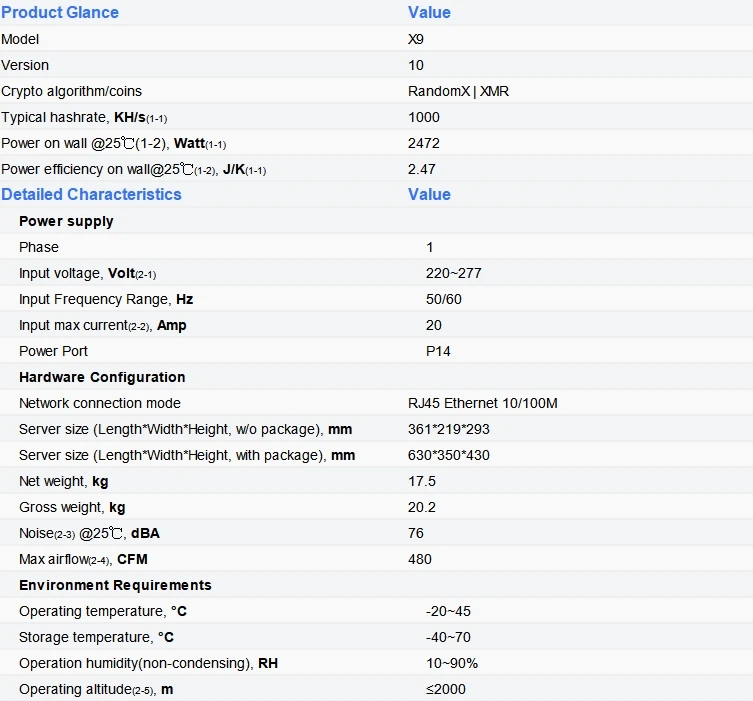Click 'Environment Requirements' section header

(x=115, y=585)
